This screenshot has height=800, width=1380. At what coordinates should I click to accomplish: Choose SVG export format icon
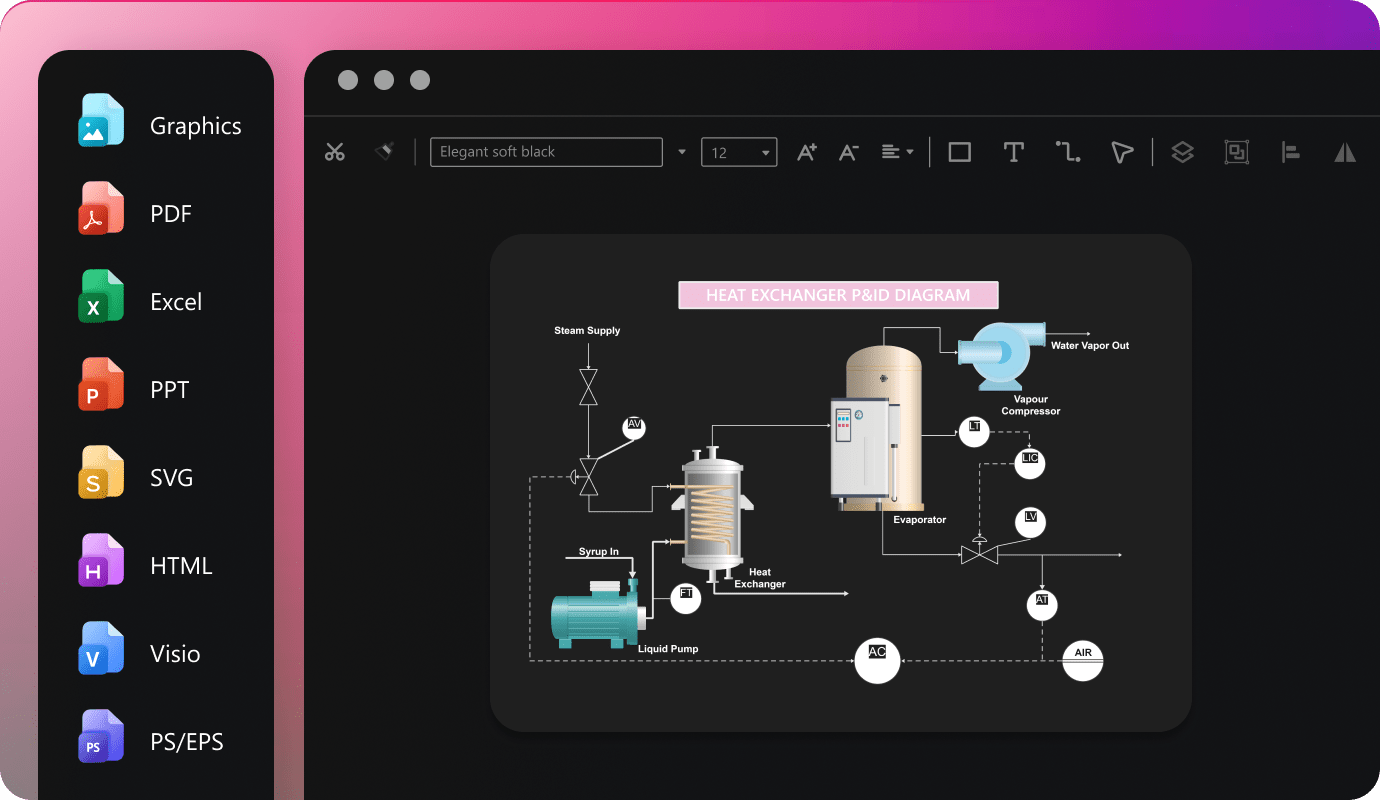click(101, 473)
